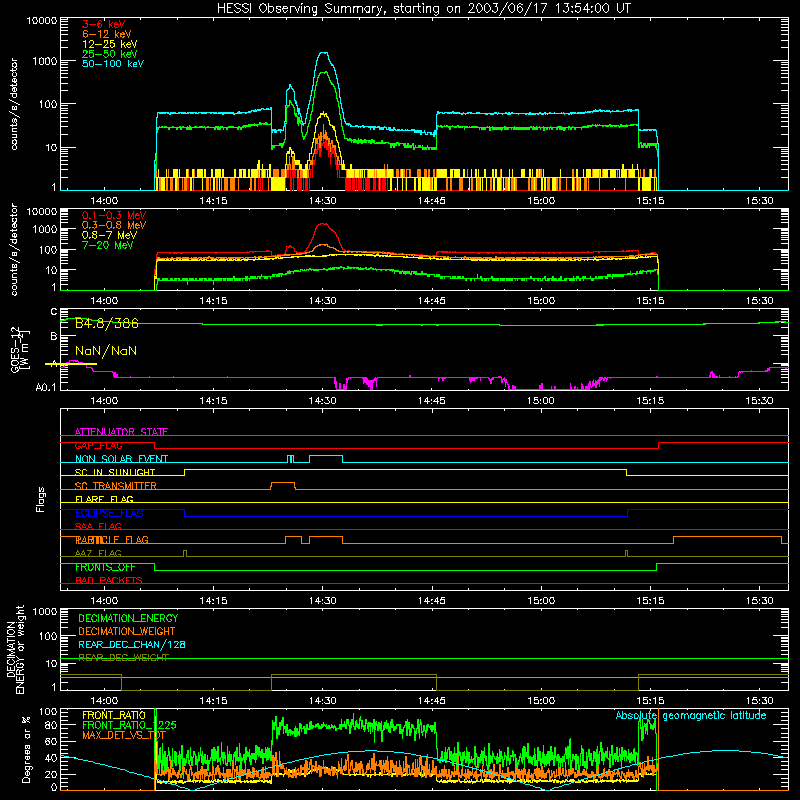
Task: Click counts/s/detector axis title of MeV panel
Action: click(x=14, y=250)
